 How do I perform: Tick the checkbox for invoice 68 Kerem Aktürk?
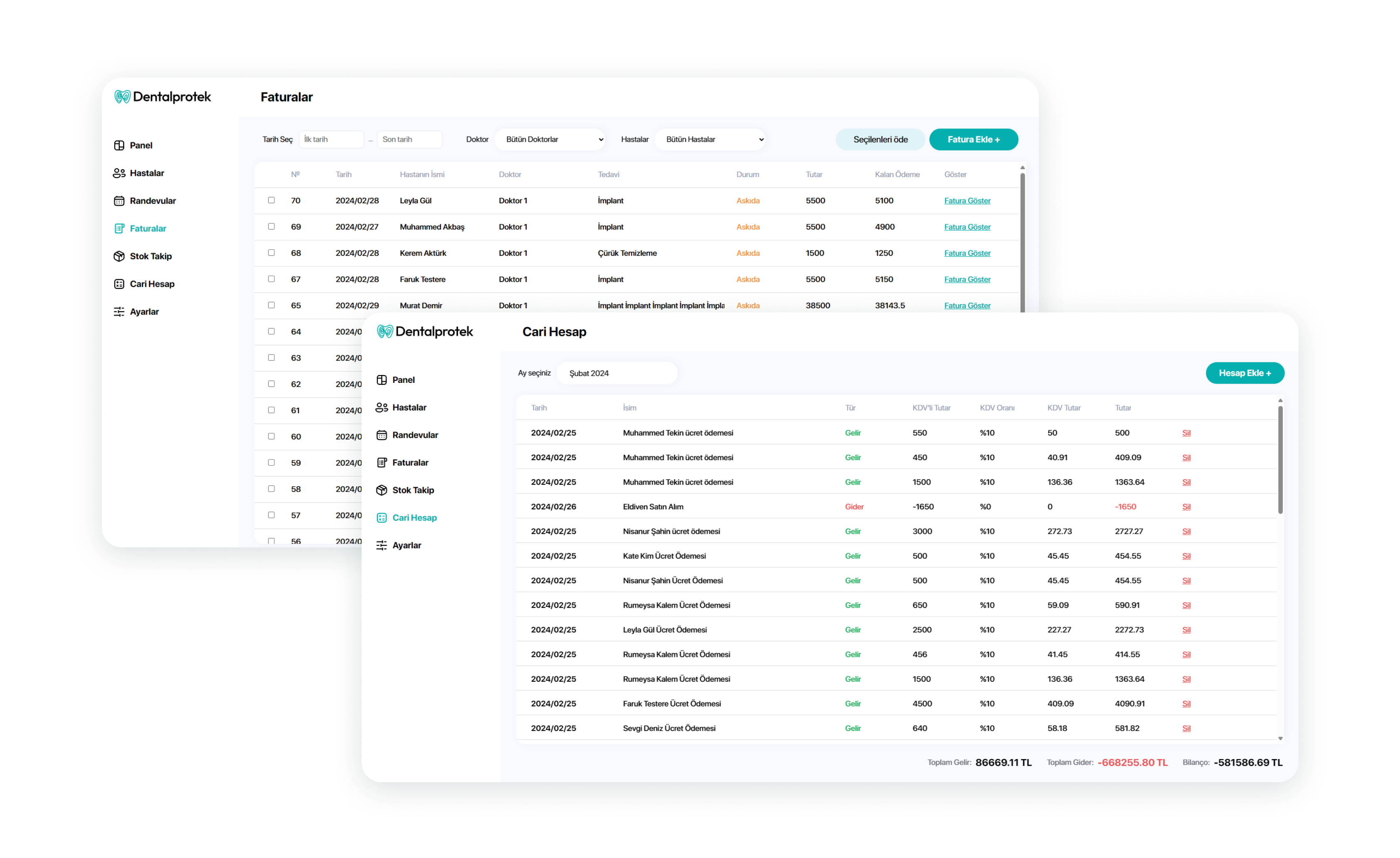(x=271, y=253)
